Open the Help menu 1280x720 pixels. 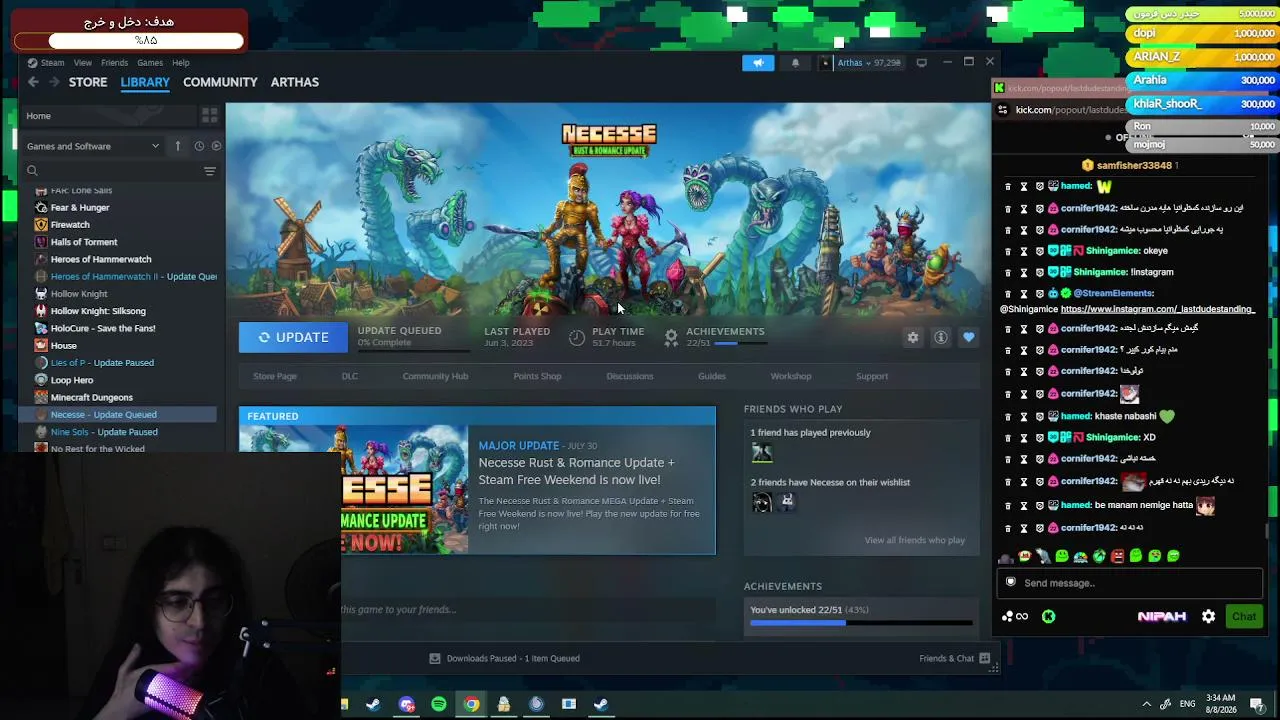tap(181, 63)
